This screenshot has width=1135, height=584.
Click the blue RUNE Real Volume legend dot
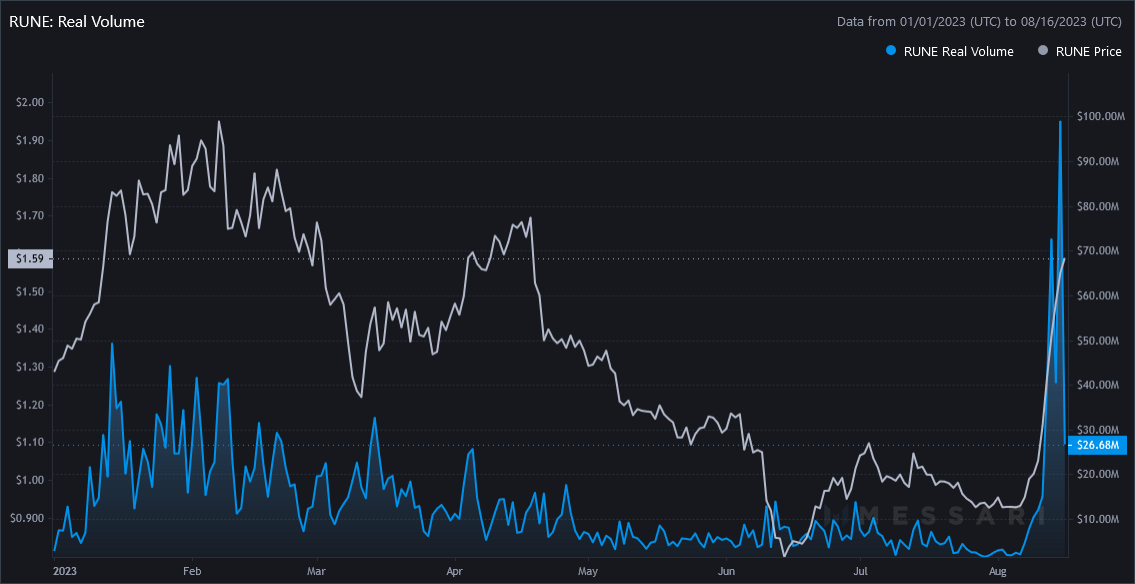[x=891, y=51]
